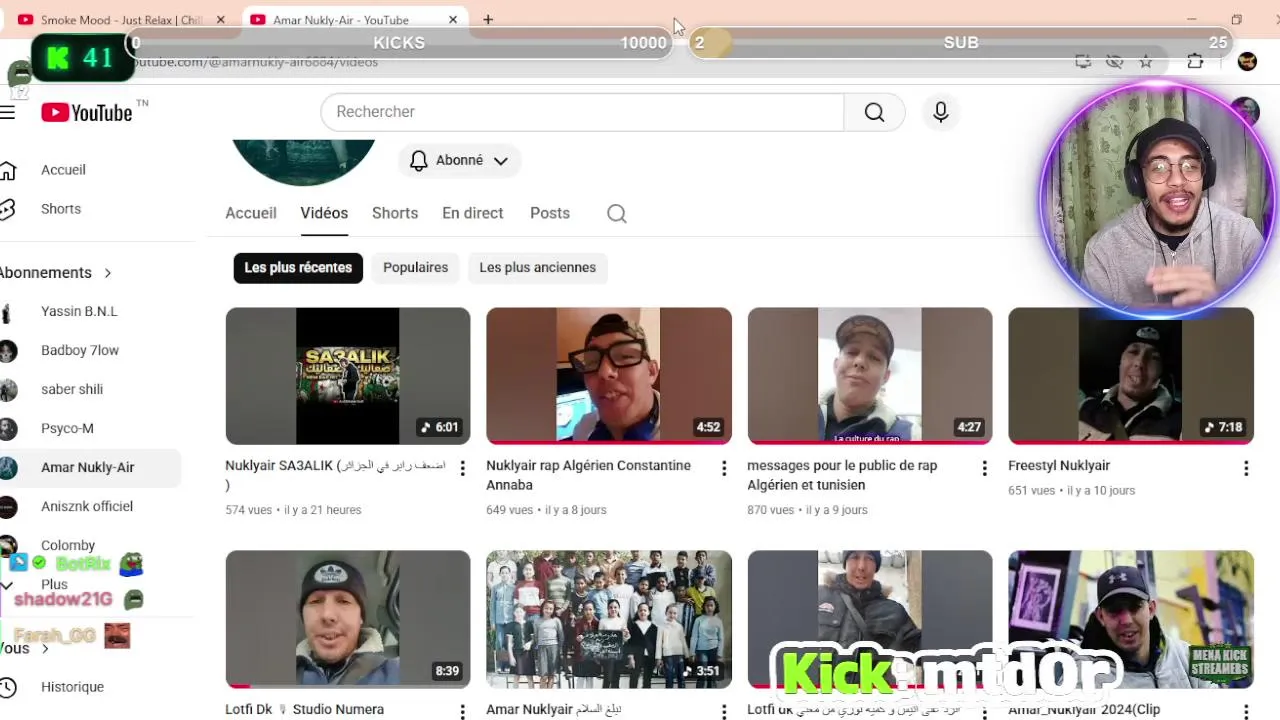Switch to the Accueil channel tab
Viewport: 1280px width, 720px height.
pos(250,213)
